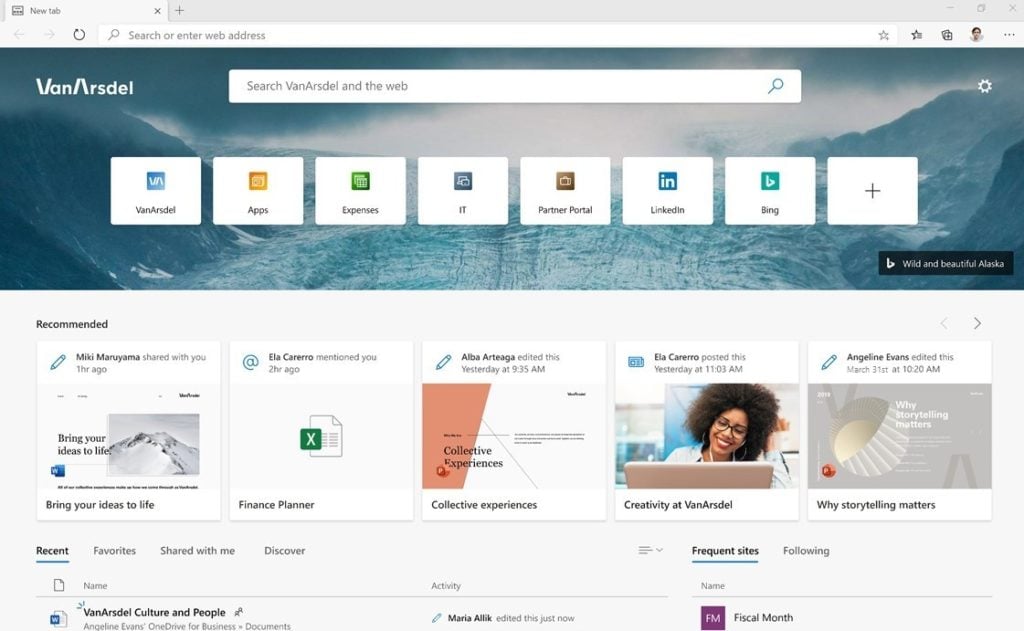1024x631 pixels.
Task: Click the plus button to add a site
Action: pos(871,190)
